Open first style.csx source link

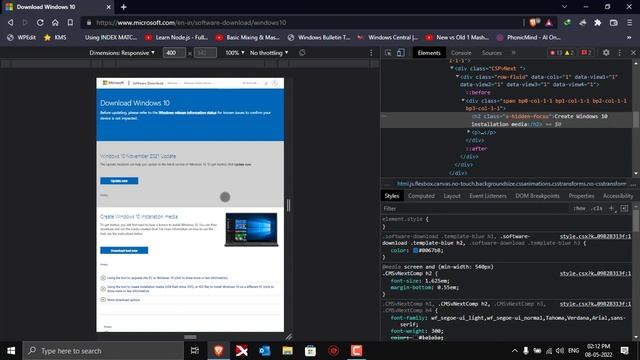[x=595, y=236]
